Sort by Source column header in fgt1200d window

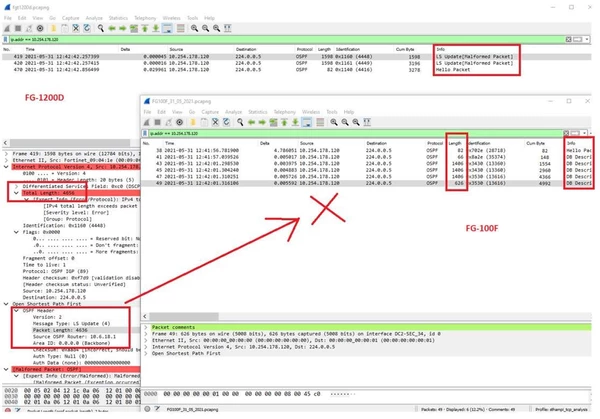(x=176, y=49)
